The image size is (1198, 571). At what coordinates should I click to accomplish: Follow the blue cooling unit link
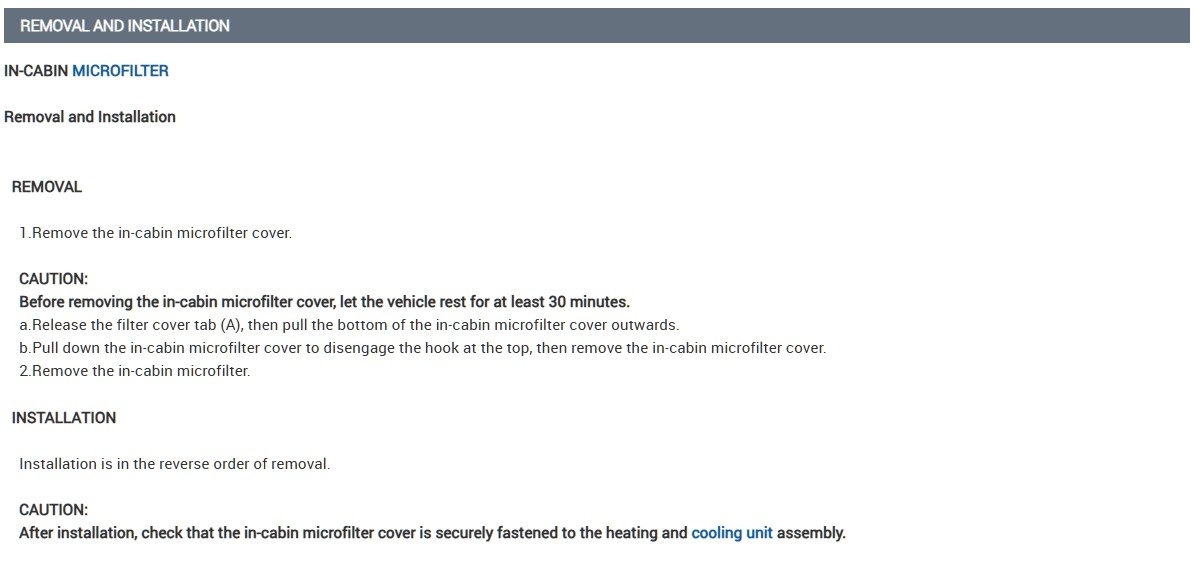point(731,533)
